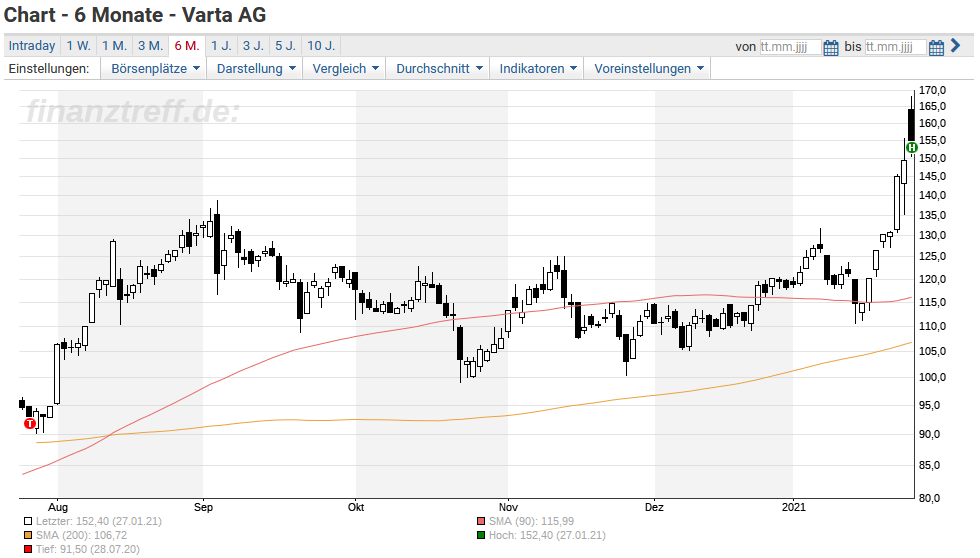The image size is (980, 558).
Task: Click the 'Sep' x-axis label
Action: click(203, 507)
